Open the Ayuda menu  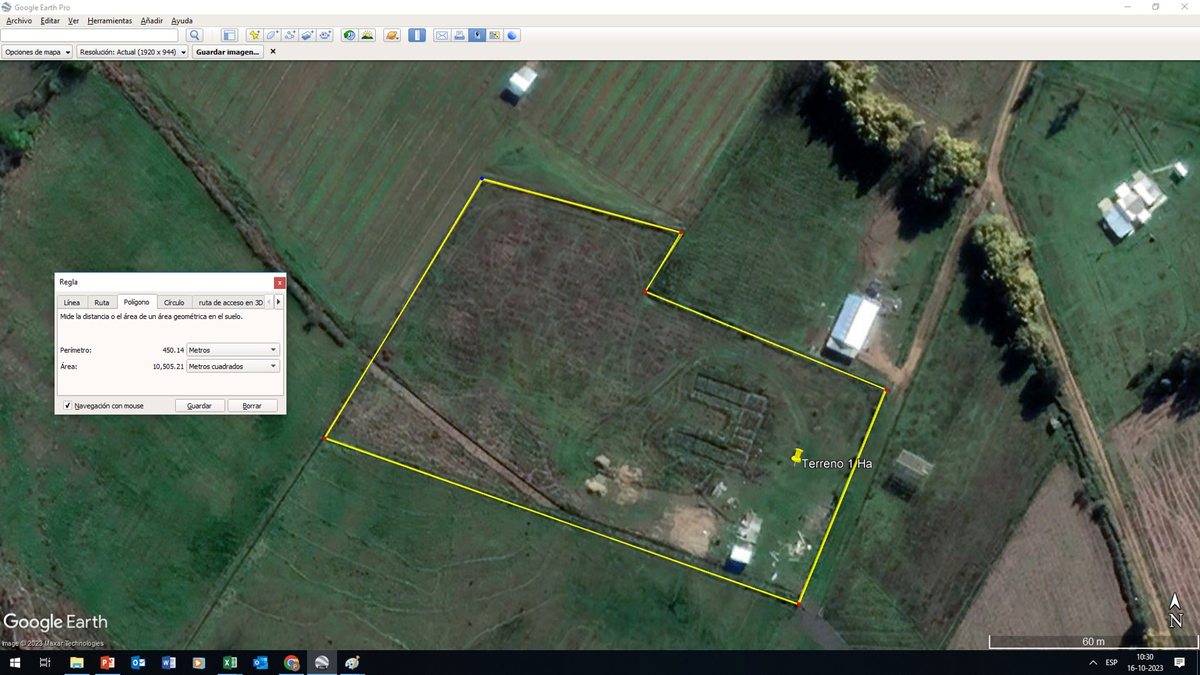pos(182,21)
